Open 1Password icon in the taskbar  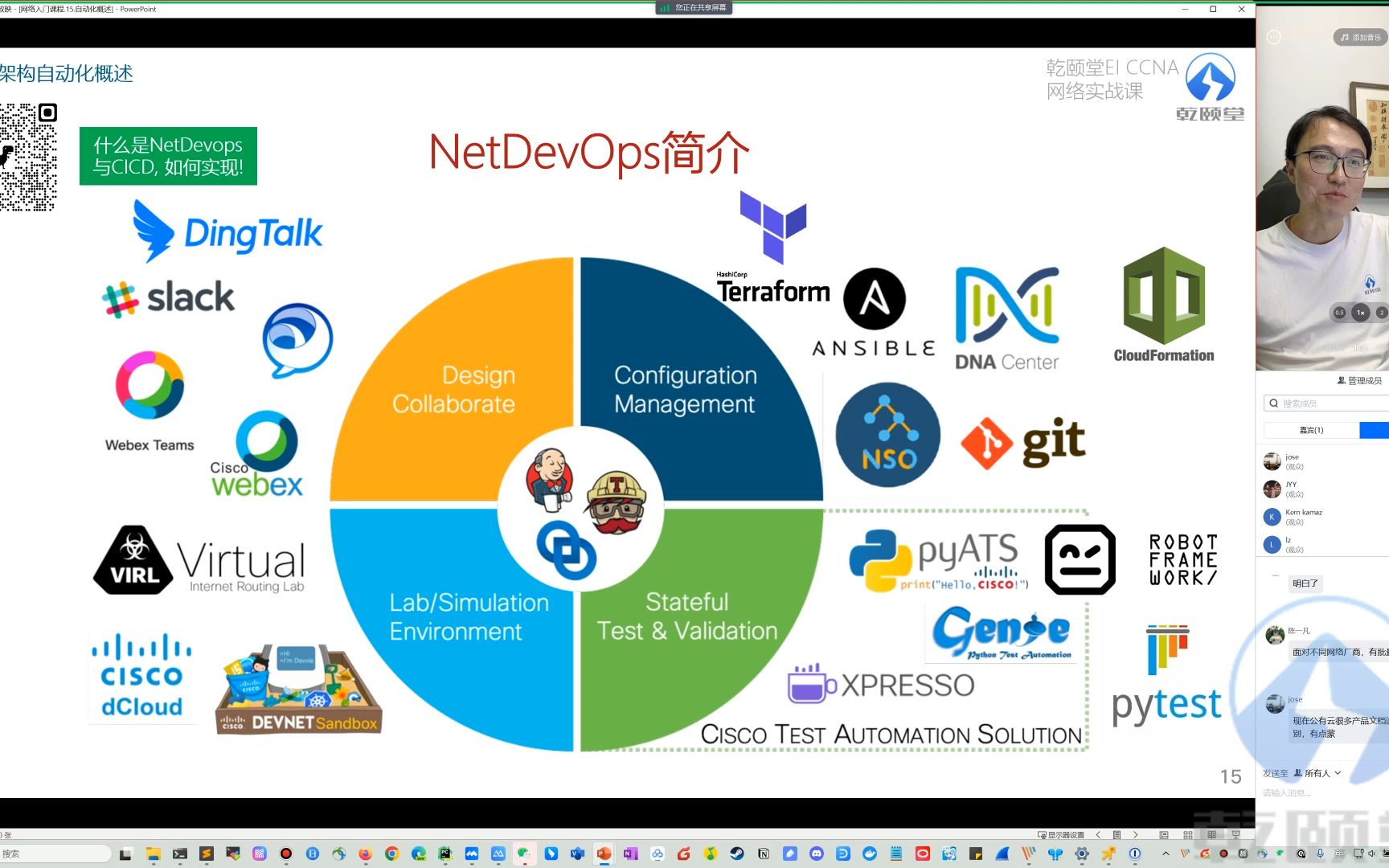point(1135,854)
